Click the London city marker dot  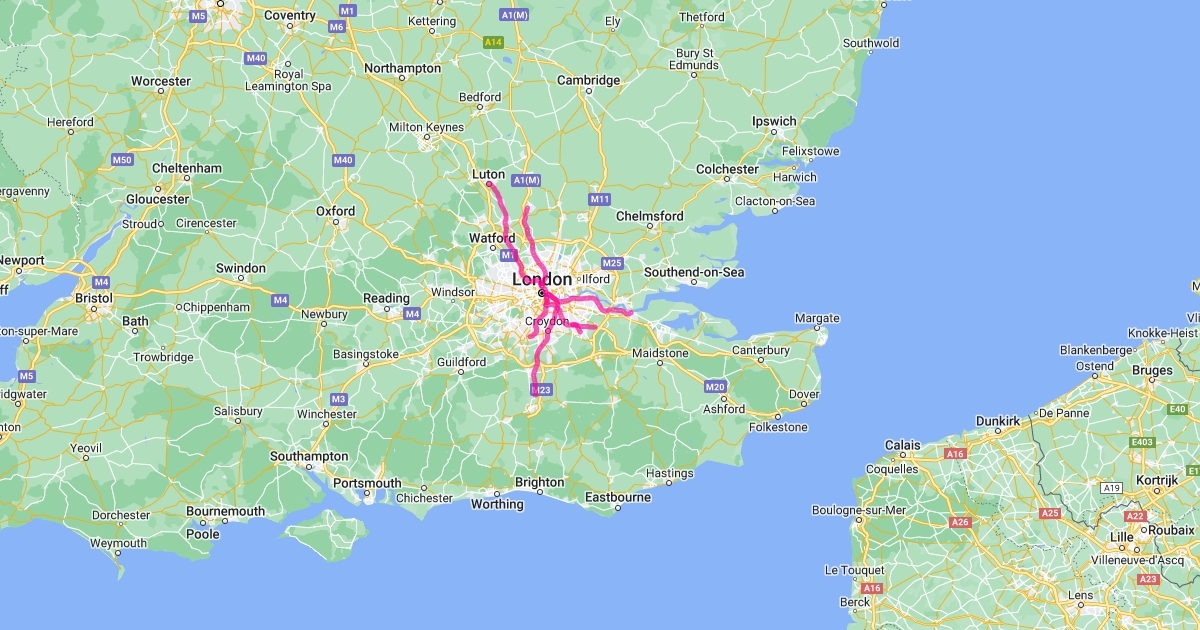[541, 294]
